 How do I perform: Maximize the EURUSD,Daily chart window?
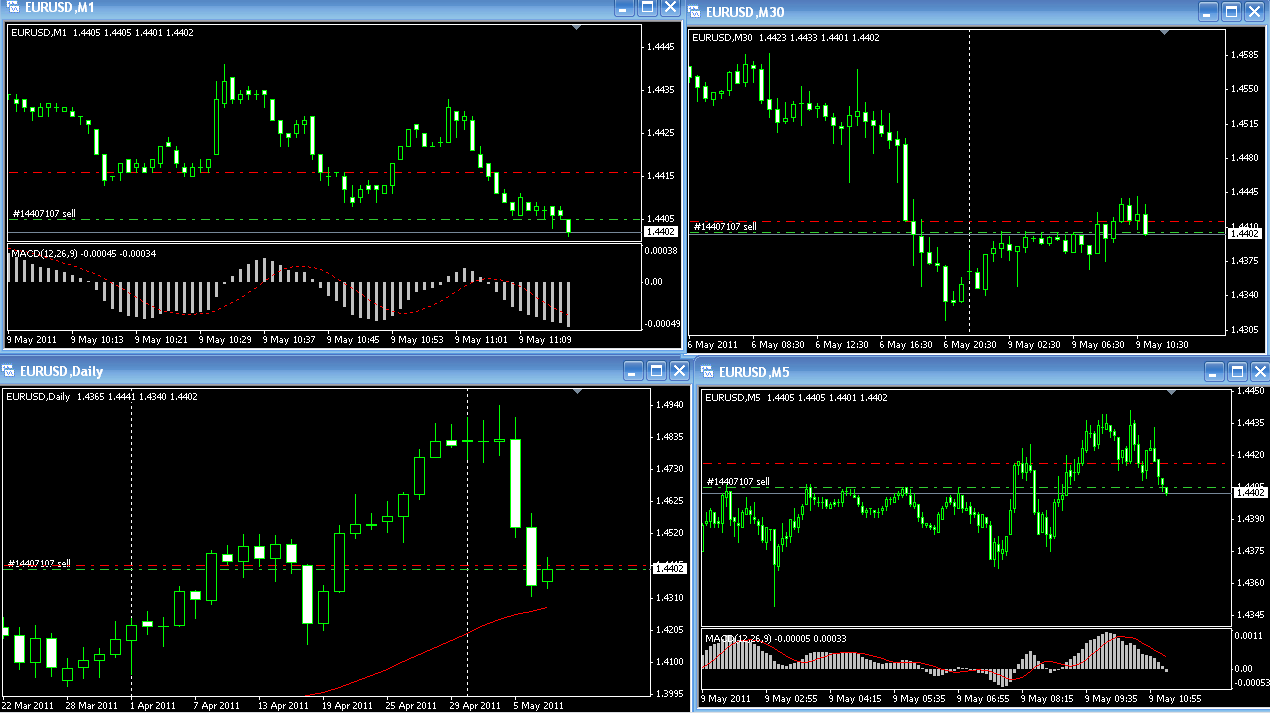tap(656, 371)
